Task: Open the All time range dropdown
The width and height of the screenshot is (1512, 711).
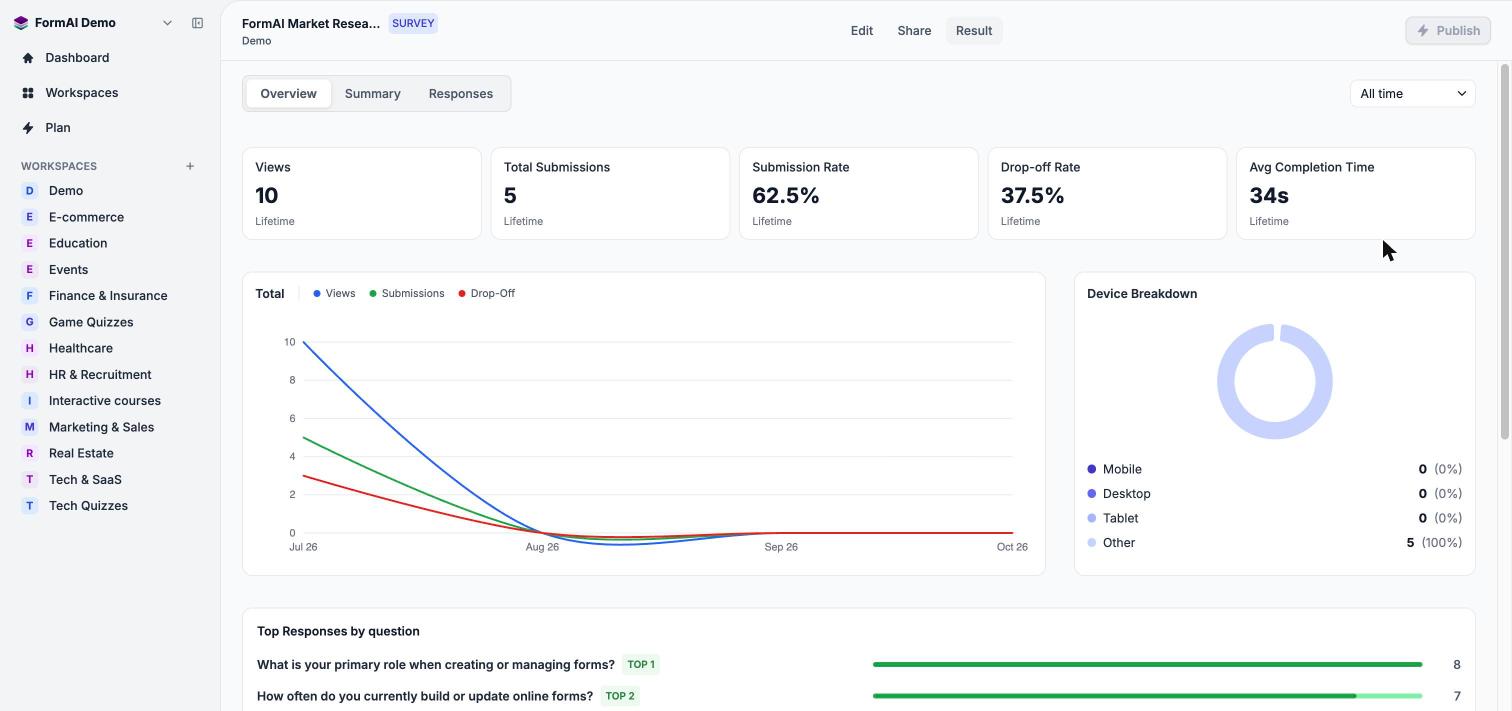Action: point(1412,94)
